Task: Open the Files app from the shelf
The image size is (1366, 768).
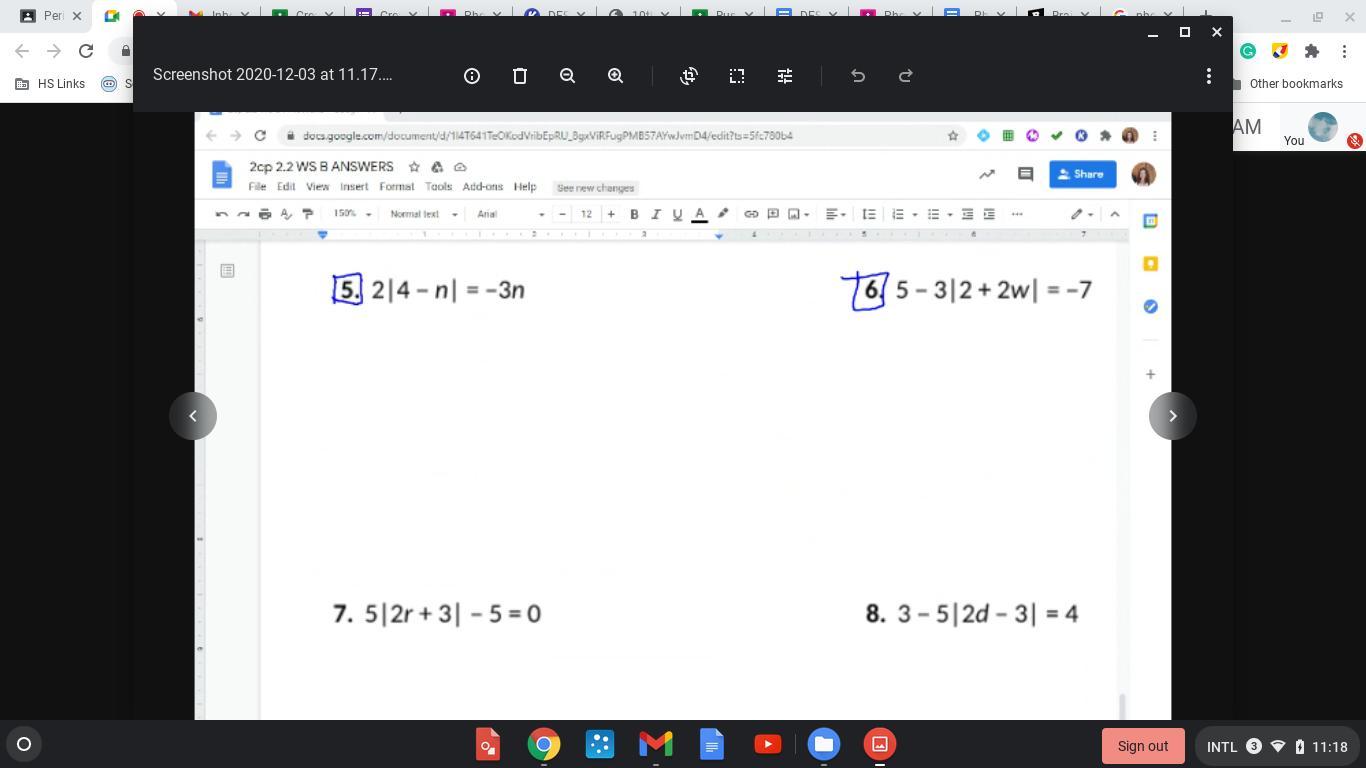Action: click(x=824, y=744)
